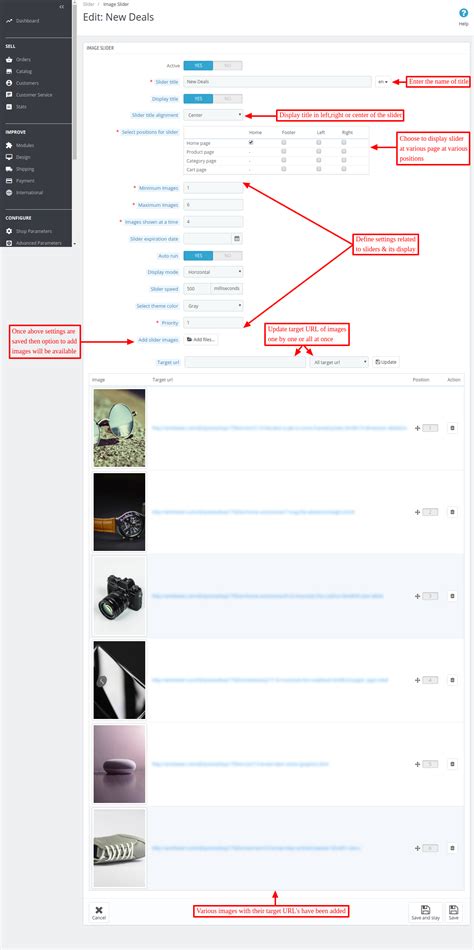Click the Slider breadcrumb link

click(x=87, y=4)
